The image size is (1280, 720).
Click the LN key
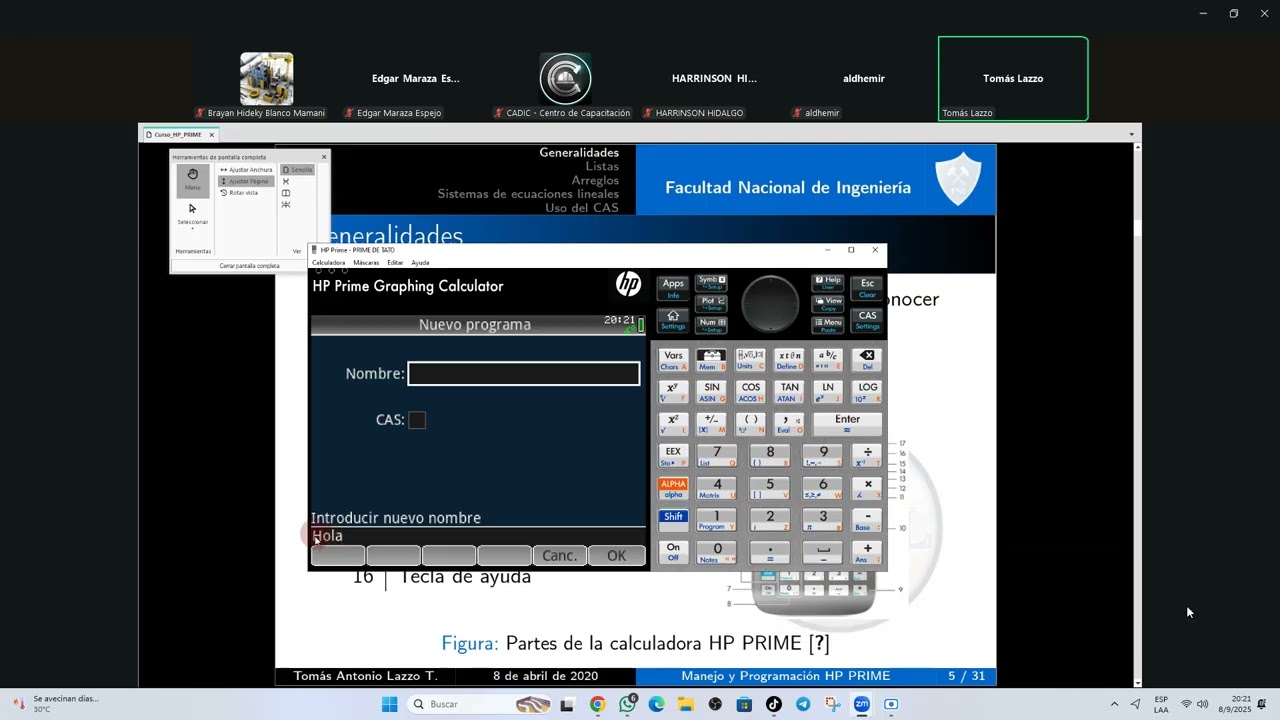tap(828, 392)
